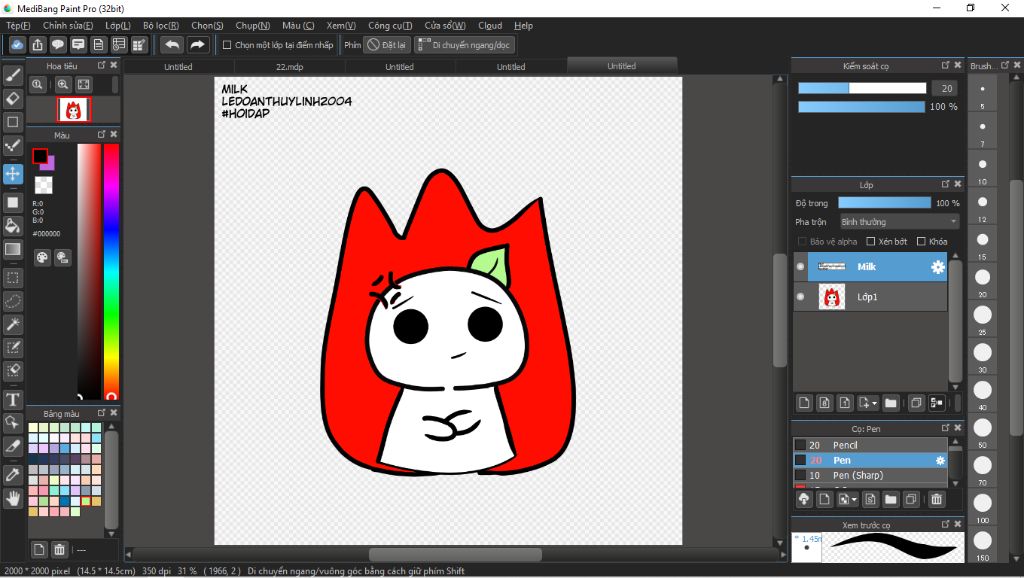Viewport: 1024px width, 578px height.
Task: Click the brush size 20 input field
Action: tap(946, 88)
